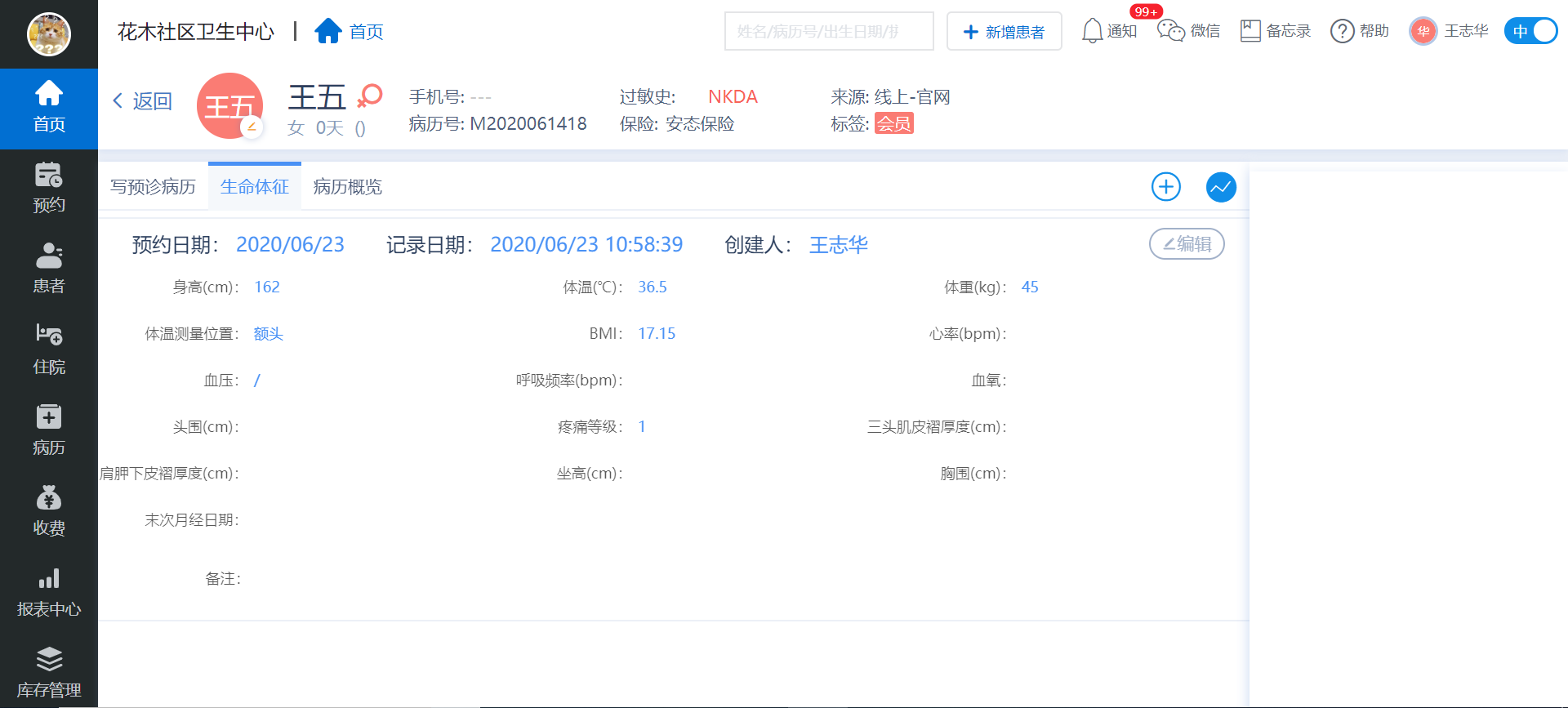Click the 编辑 edit button
The image size is (1568, 708).
tap(1187, 243)
